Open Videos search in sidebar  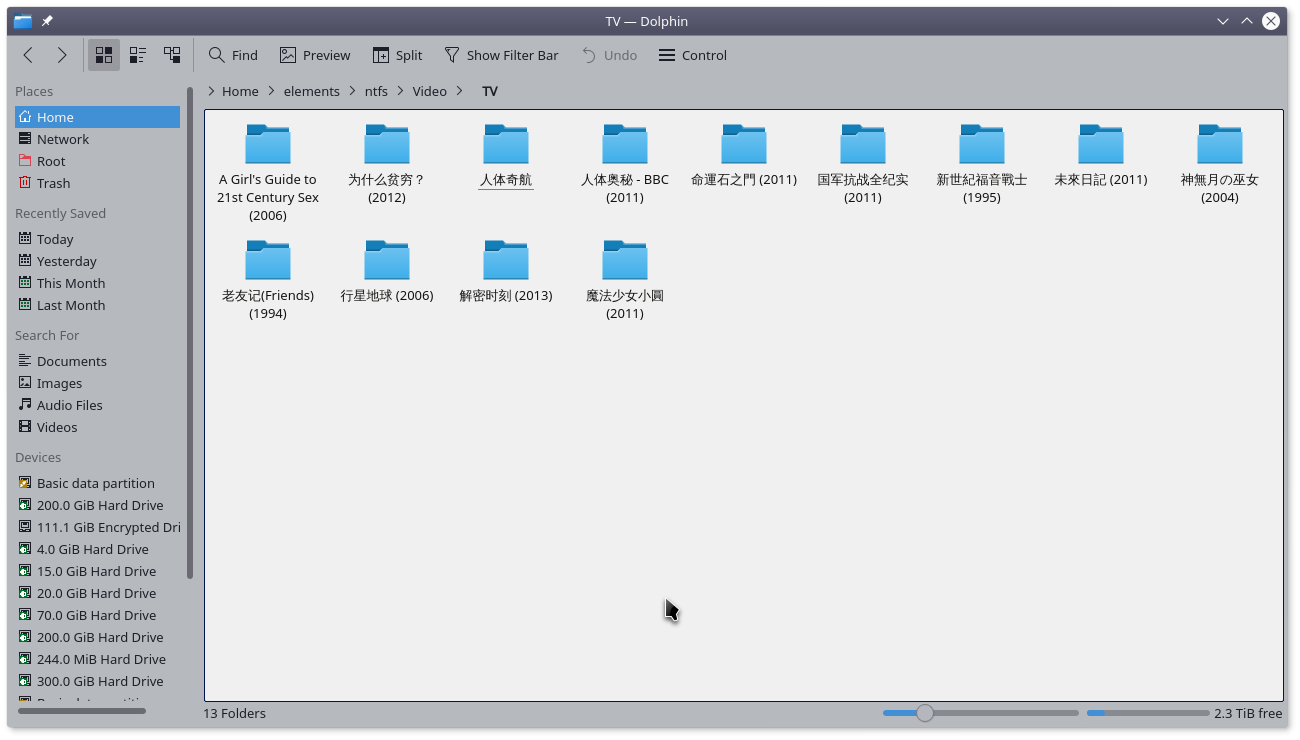[57, 427]
